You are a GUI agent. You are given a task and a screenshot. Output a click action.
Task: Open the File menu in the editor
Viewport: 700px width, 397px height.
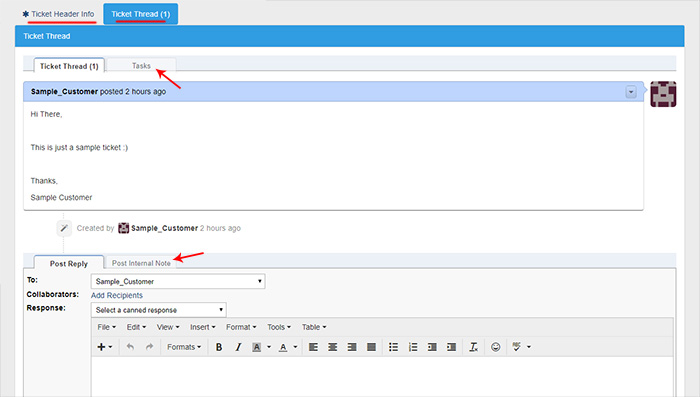pos(107,327)
